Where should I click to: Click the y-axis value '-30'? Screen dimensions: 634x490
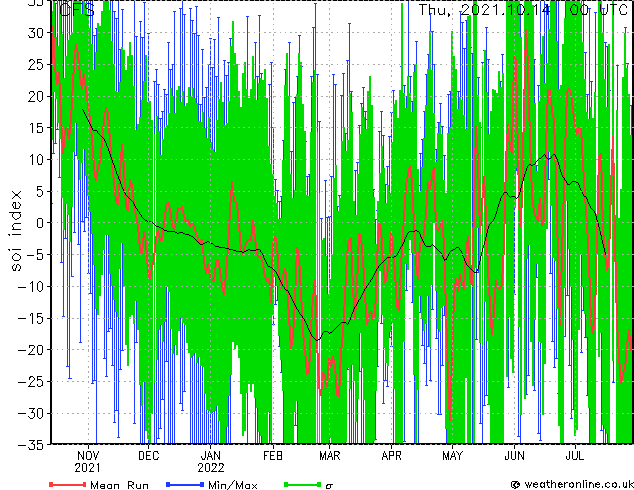coord(31,413)
